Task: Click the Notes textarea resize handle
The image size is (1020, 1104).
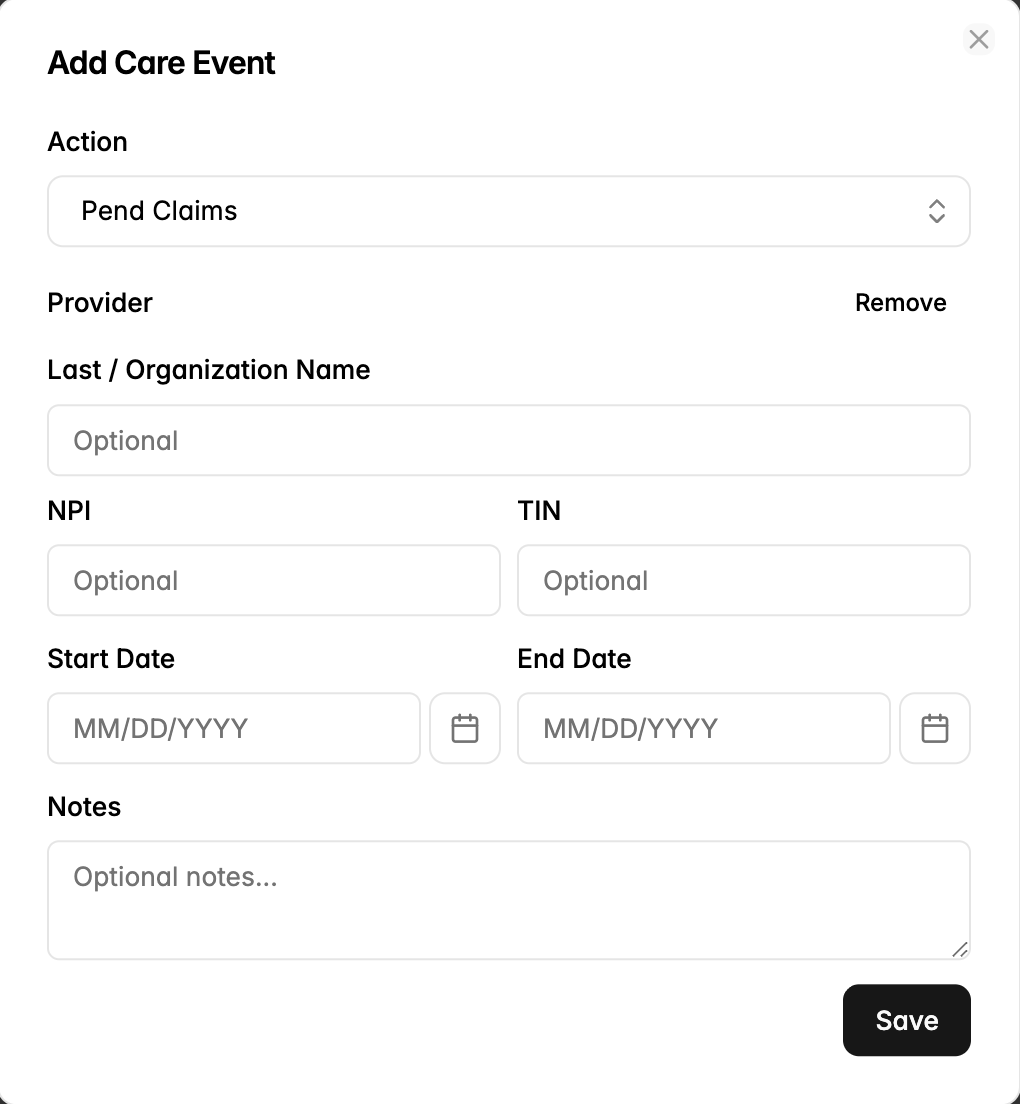Action: [x=959, y=949]
